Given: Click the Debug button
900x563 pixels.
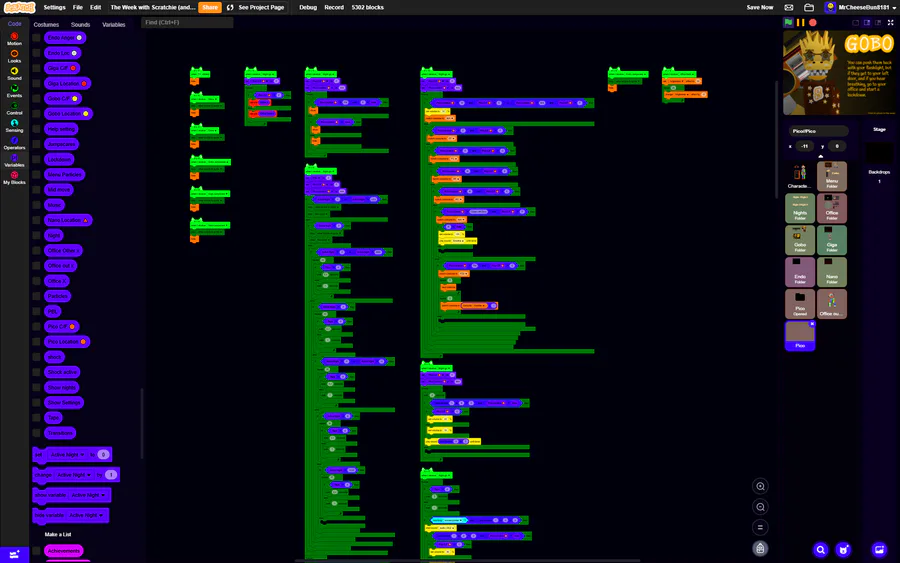Looking at the screenshot, I should point(308,7).
